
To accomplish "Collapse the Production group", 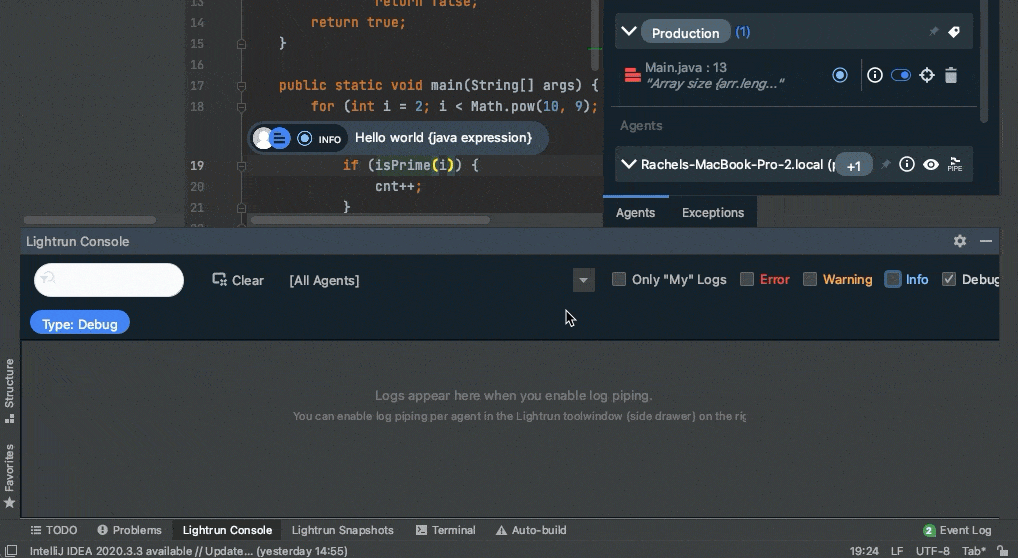I will click(628, 32).
